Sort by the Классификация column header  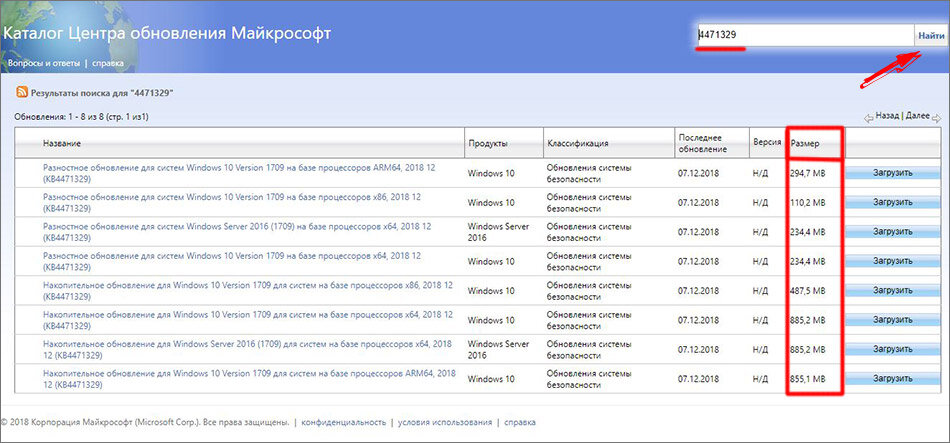pyautogui.click(x=578, y=144)
